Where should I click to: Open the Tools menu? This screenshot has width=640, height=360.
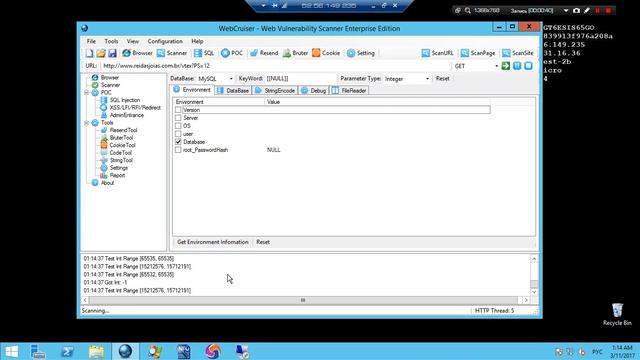coord(111,41)
